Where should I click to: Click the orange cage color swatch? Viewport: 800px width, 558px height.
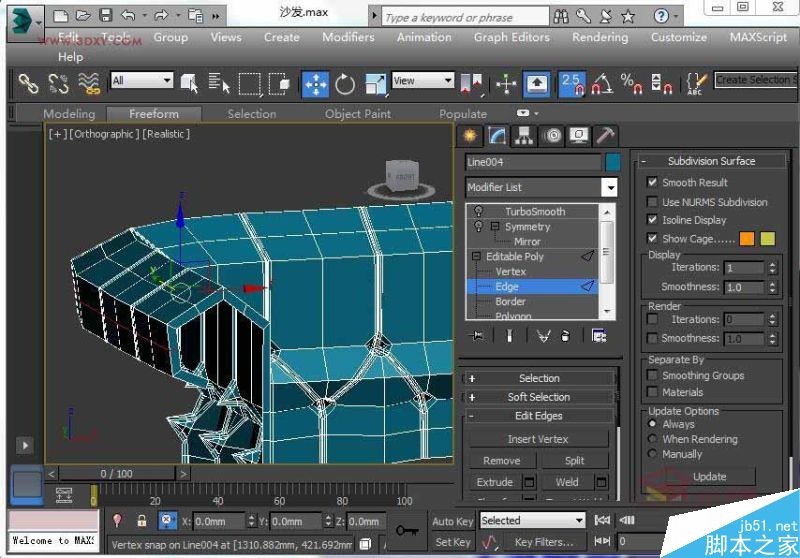click(747, 238)
